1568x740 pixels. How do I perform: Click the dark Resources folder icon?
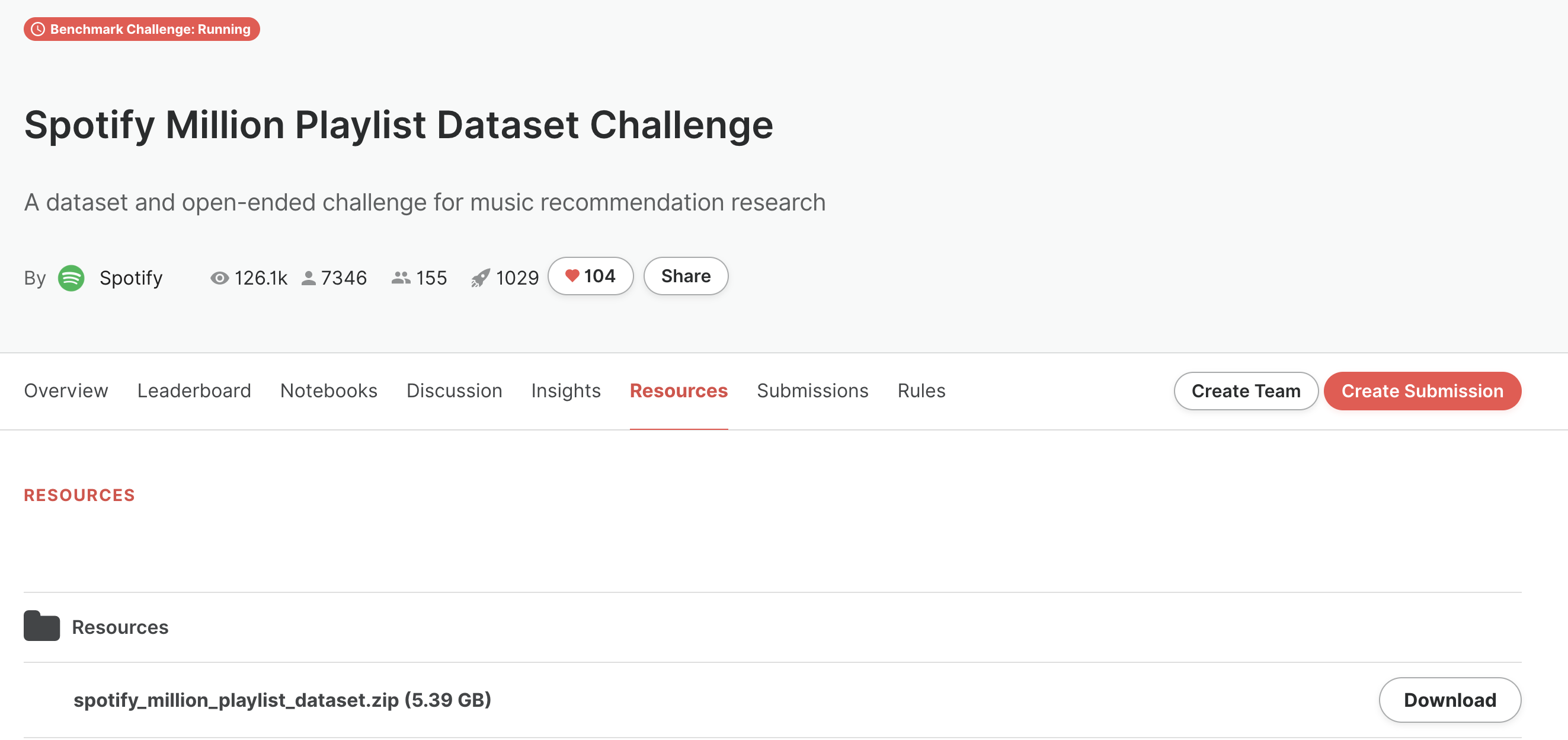pyautogui.click(x=42, y=626)
